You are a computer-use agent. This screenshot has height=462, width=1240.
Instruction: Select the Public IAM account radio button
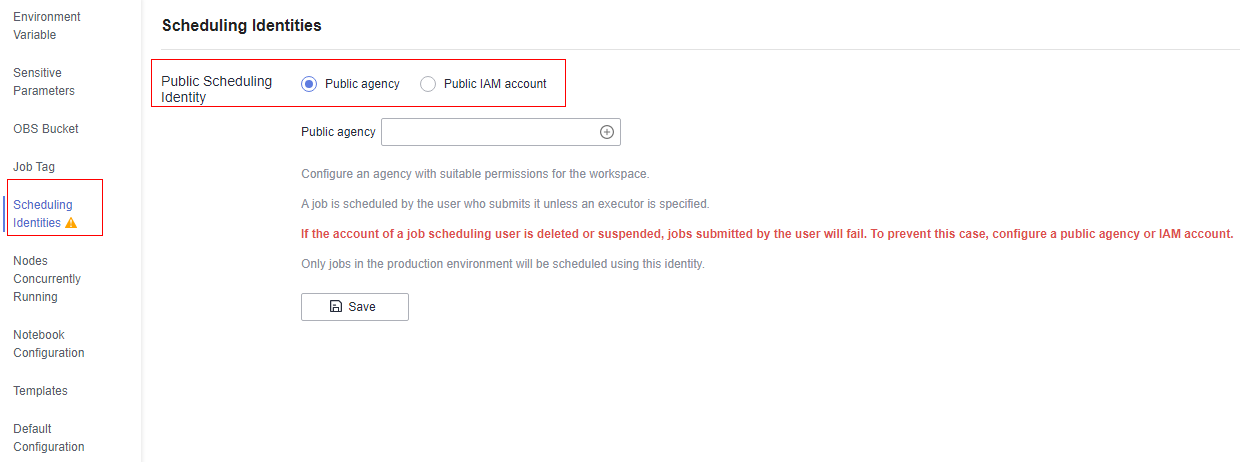coord(428,84)
